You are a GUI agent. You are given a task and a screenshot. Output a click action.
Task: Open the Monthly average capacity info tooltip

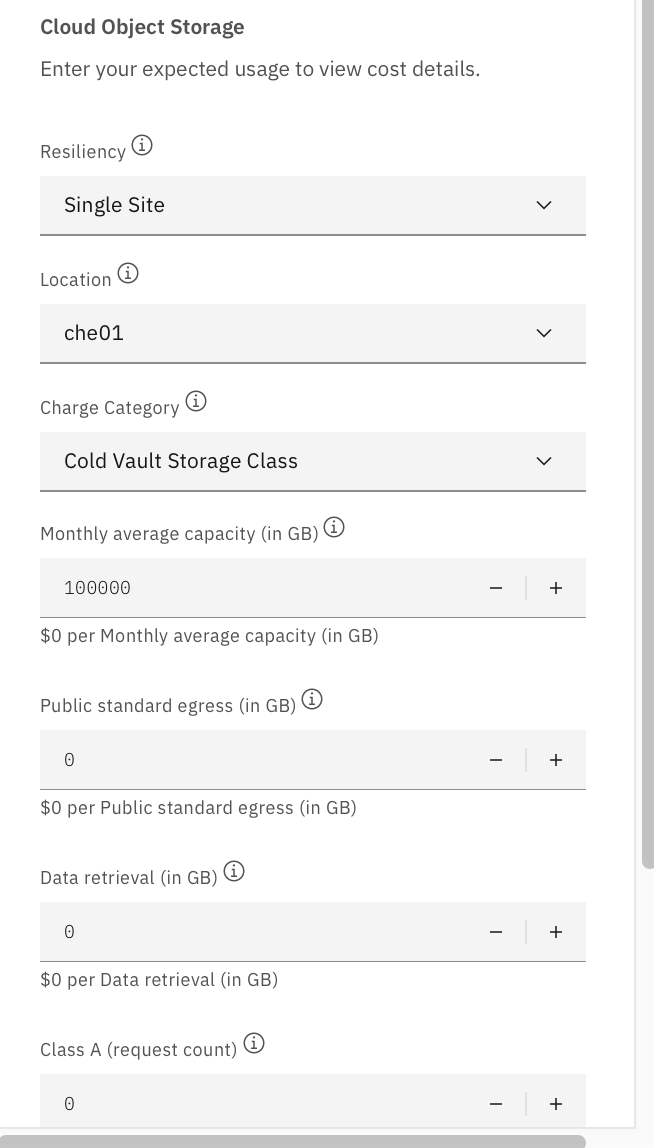point(334,528)
